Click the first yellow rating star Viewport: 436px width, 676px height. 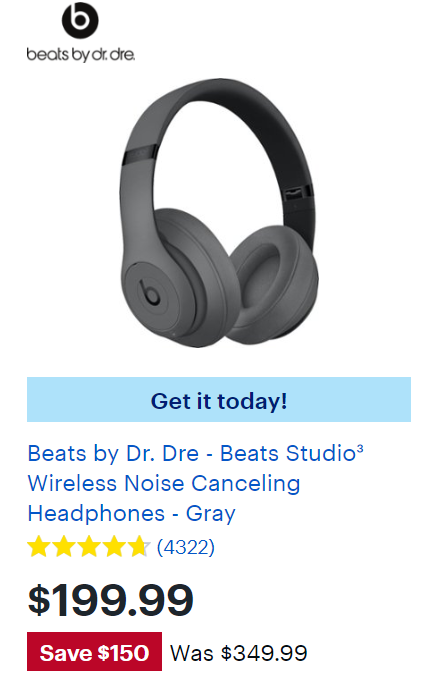[x=38, y=547]
